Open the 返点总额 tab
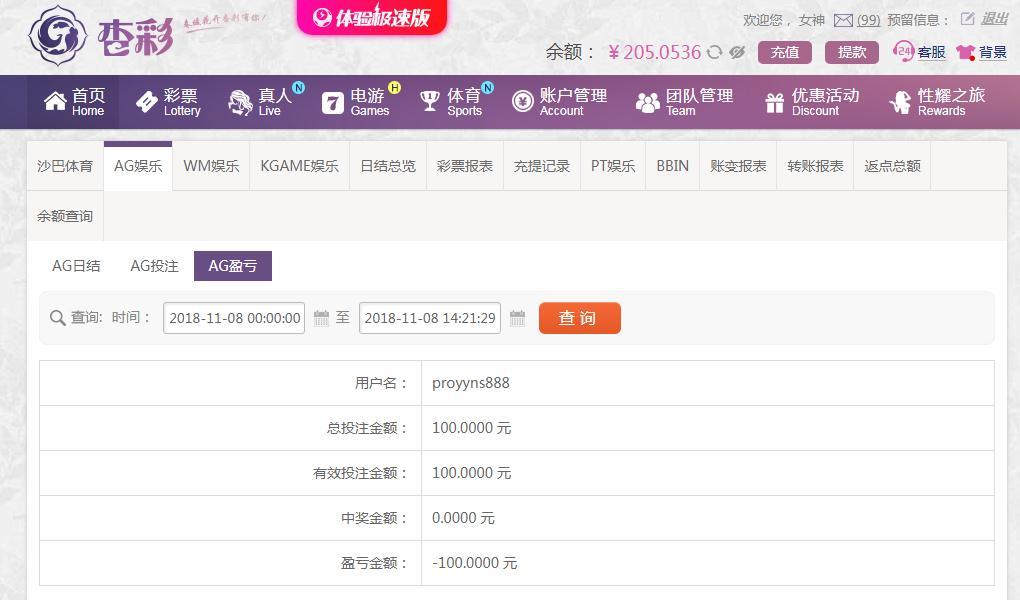Screen dimensions: 1020x600 click(x=892, y=166)
